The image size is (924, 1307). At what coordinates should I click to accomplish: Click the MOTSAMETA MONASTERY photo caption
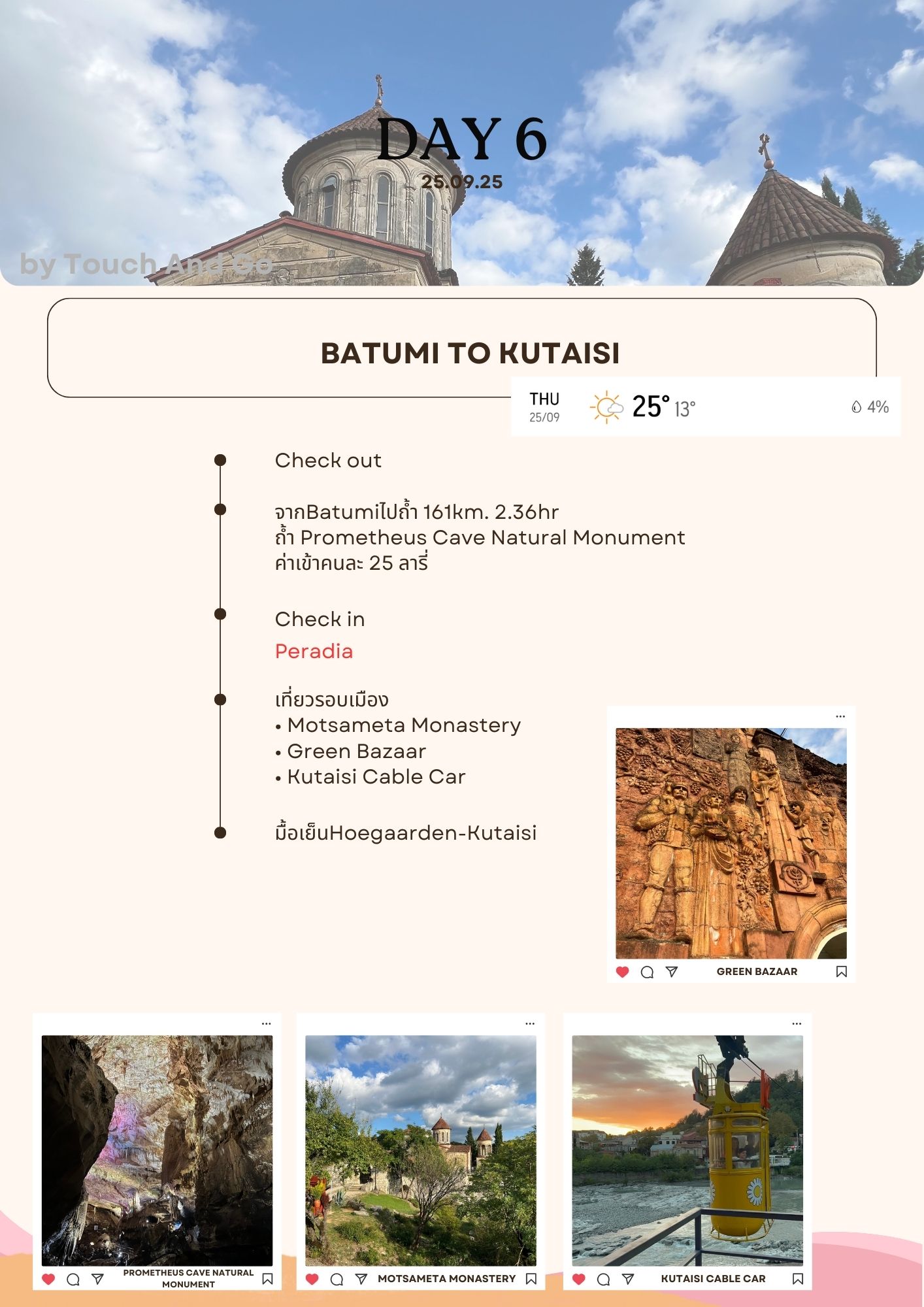447,1279
